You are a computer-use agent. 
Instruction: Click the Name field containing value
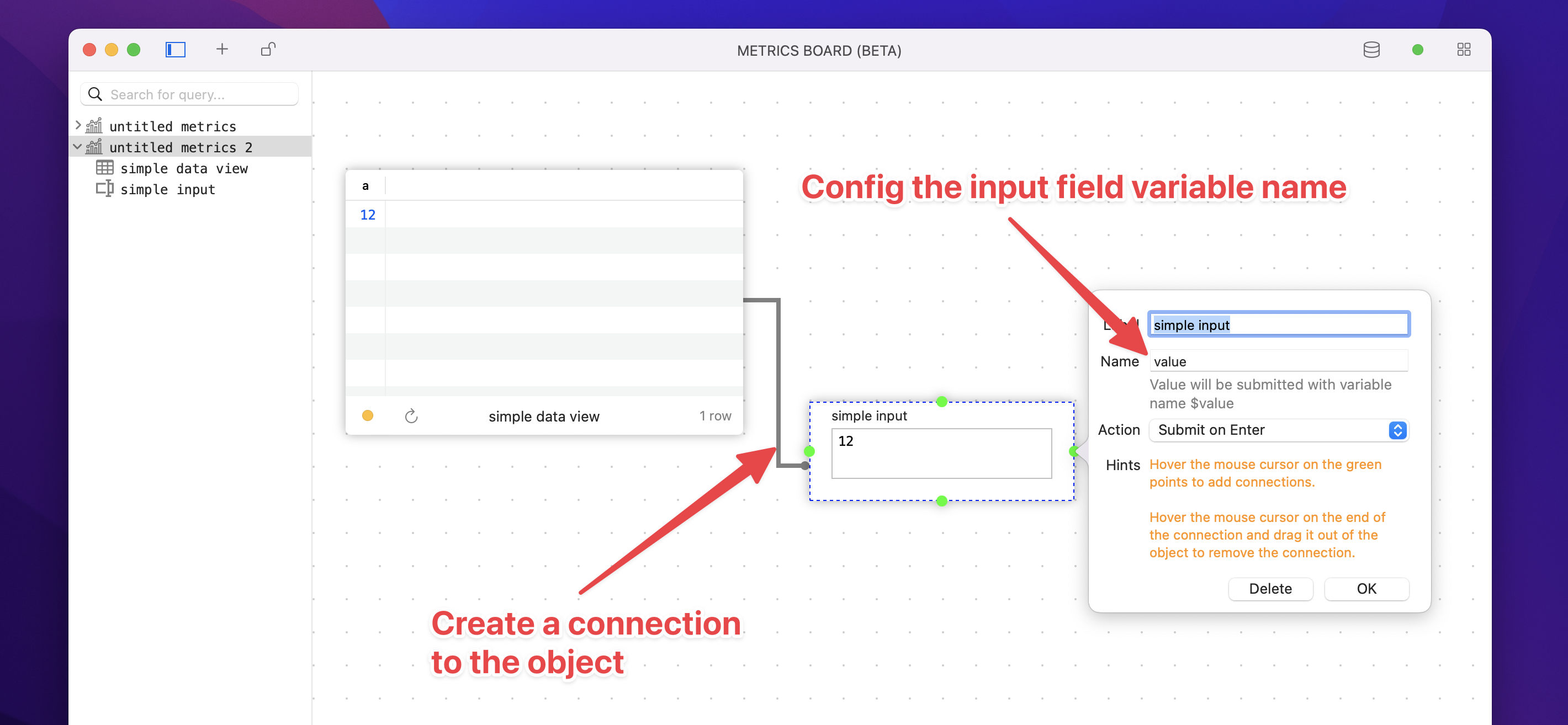(x=1278, y=361)
